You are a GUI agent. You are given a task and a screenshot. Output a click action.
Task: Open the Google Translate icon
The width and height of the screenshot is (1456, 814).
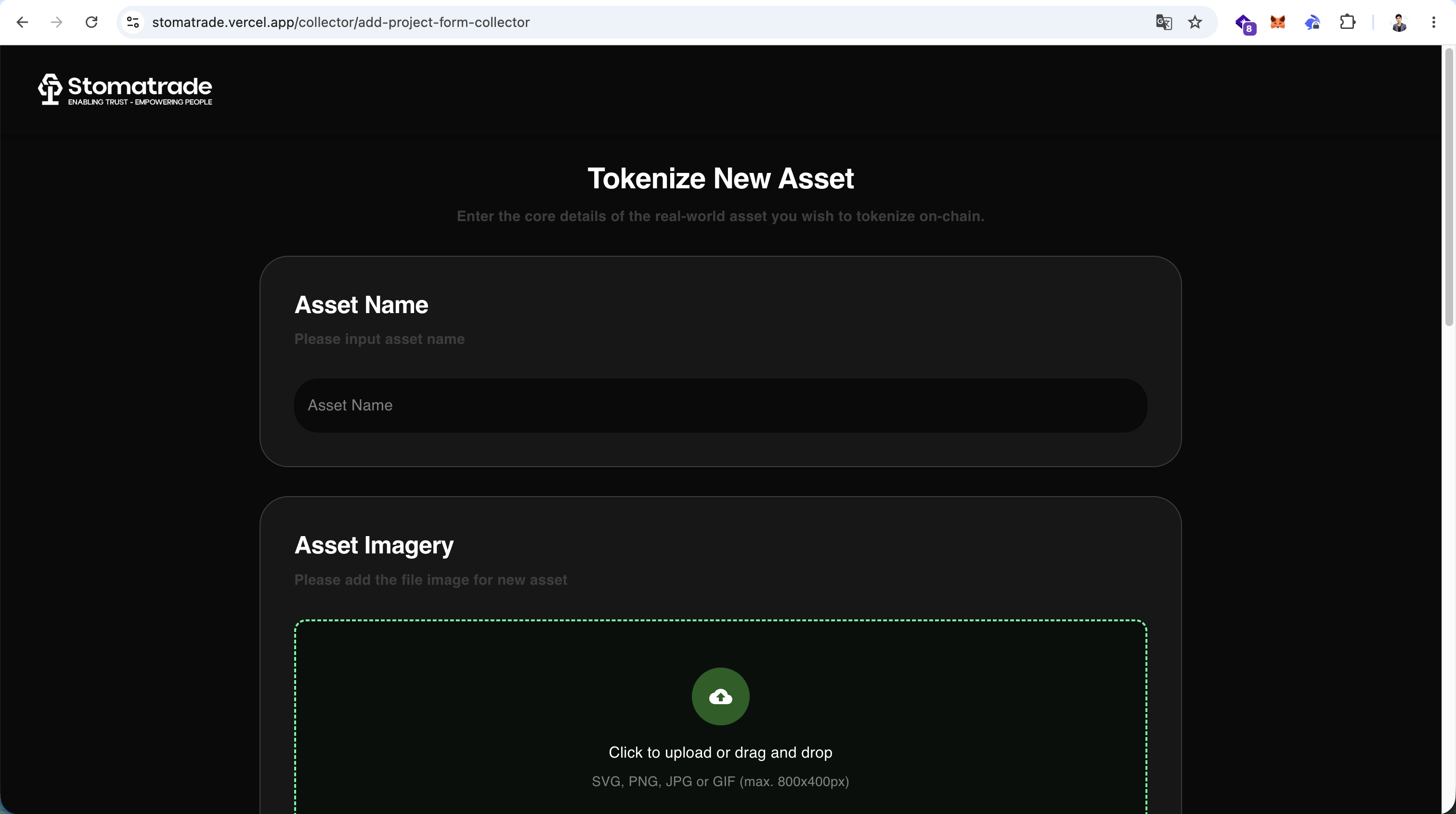click(1164, 22)
